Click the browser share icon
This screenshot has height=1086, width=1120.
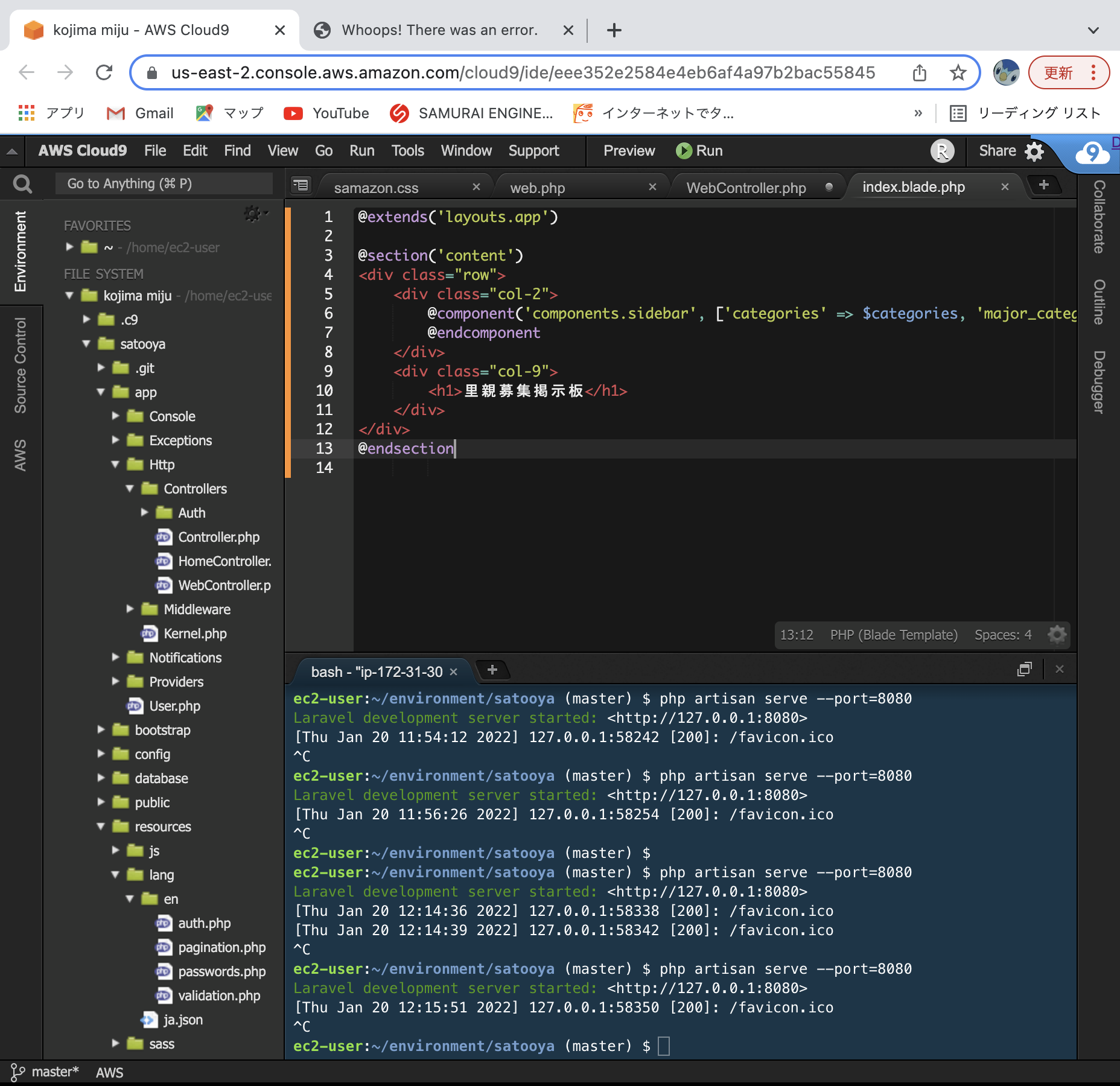click(x=920, y=73)
